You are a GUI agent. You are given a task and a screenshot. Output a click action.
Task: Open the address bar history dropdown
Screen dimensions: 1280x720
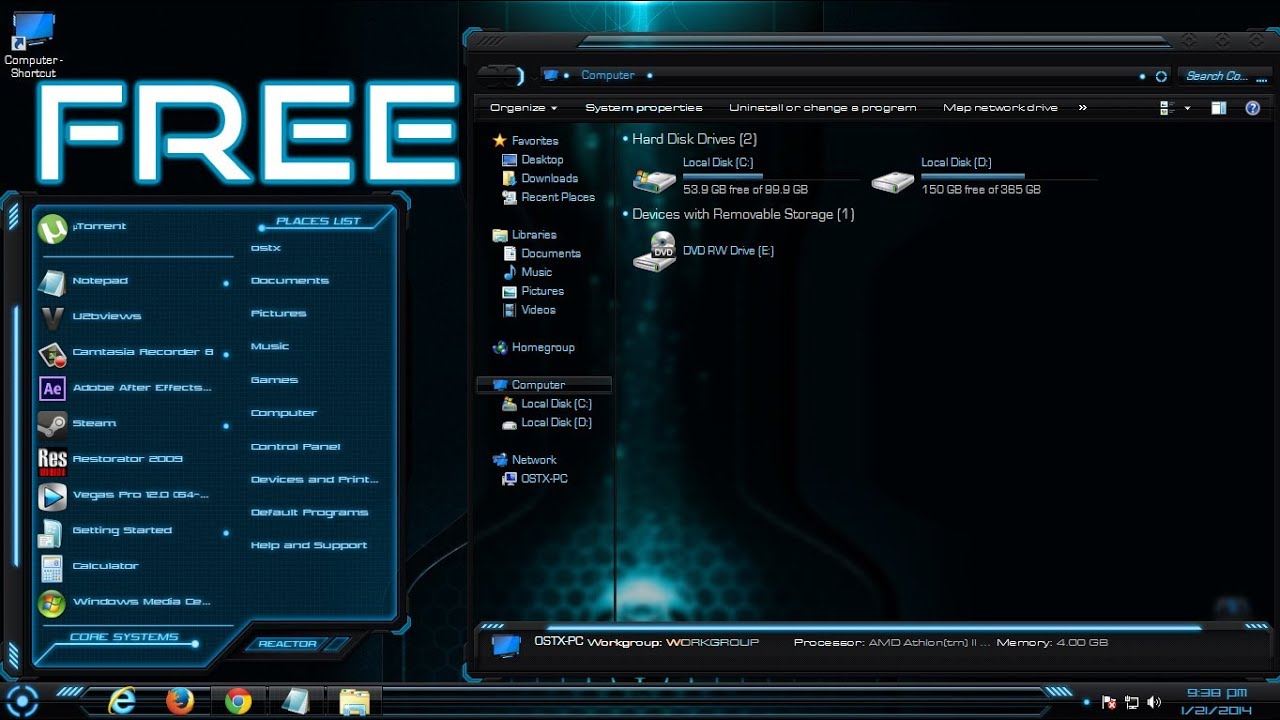pyautogui.click(x=1143, y=76)
